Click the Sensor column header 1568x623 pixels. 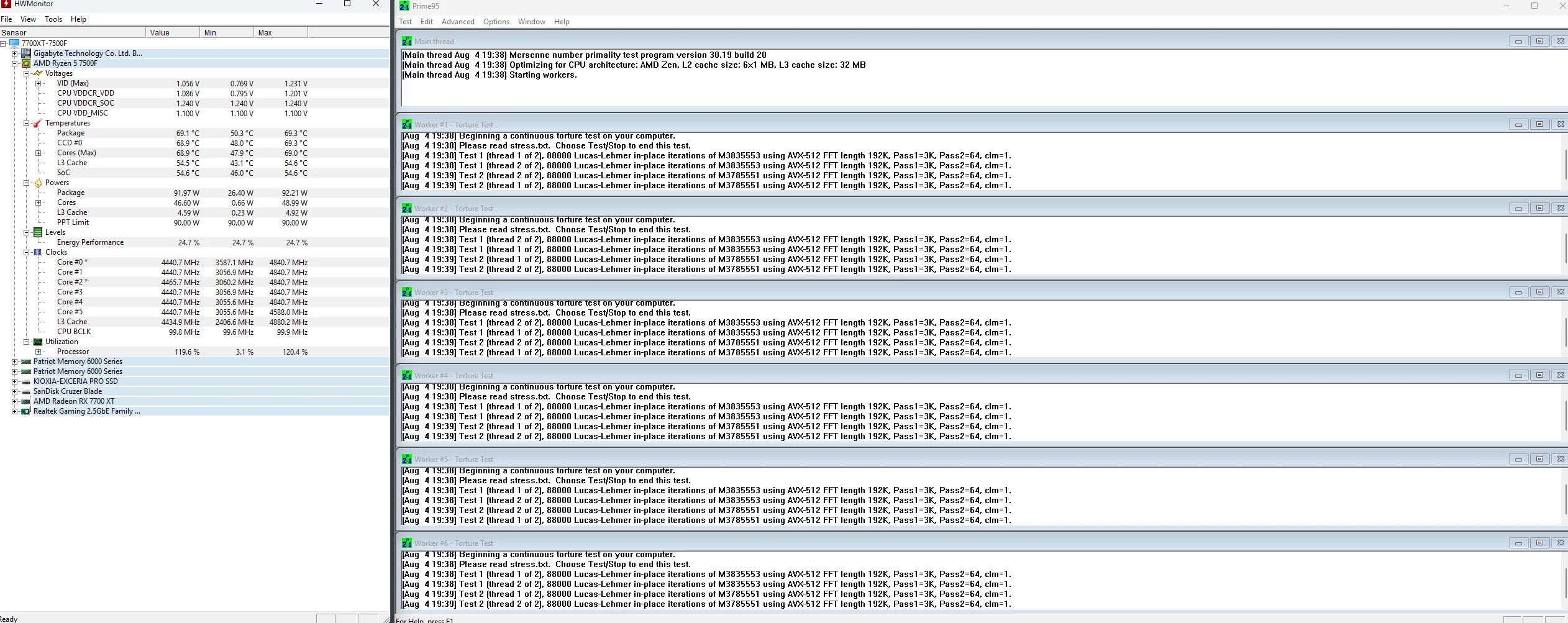click(x=73, y=33)
